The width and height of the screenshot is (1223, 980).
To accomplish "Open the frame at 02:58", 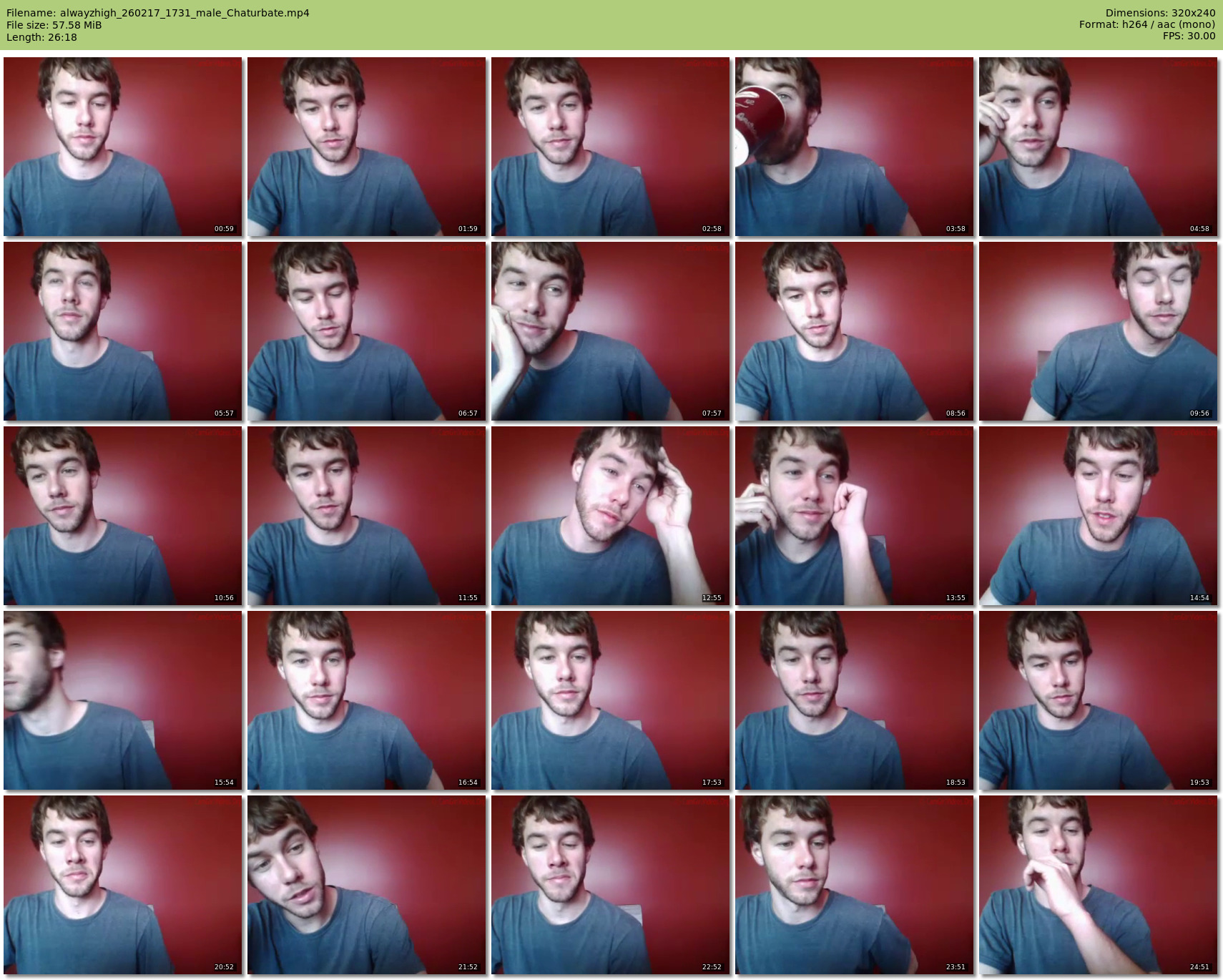I will 611,147.
